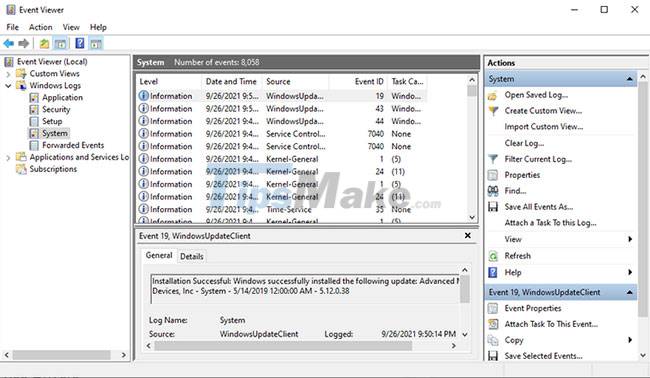Screen dimensions: 650x378
Task: Click the Clear Log action
Action: coord(524,143)
